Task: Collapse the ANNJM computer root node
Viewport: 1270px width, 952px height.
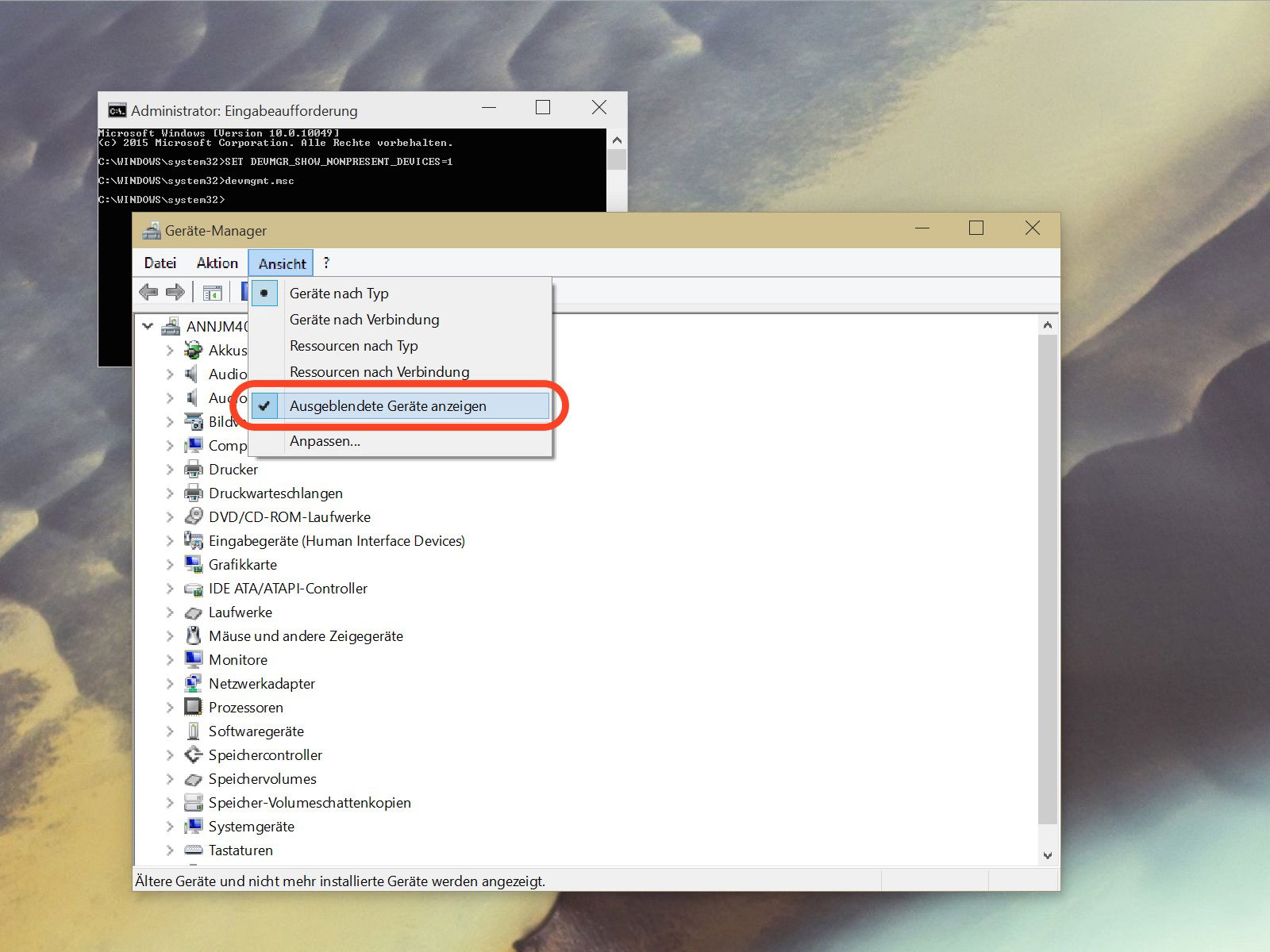Action: pyautogui.click(x=148, y=326)
